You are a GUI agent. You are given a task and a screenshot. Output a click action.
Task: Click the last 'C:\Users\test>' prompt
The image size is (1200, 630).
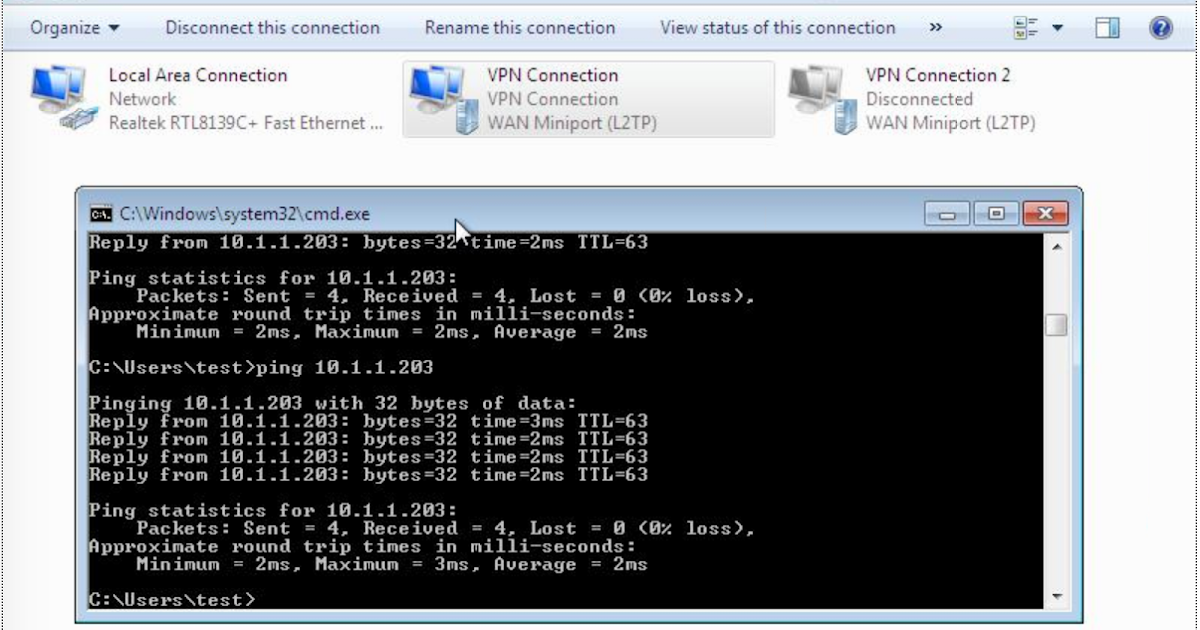(x=172, y=600)
